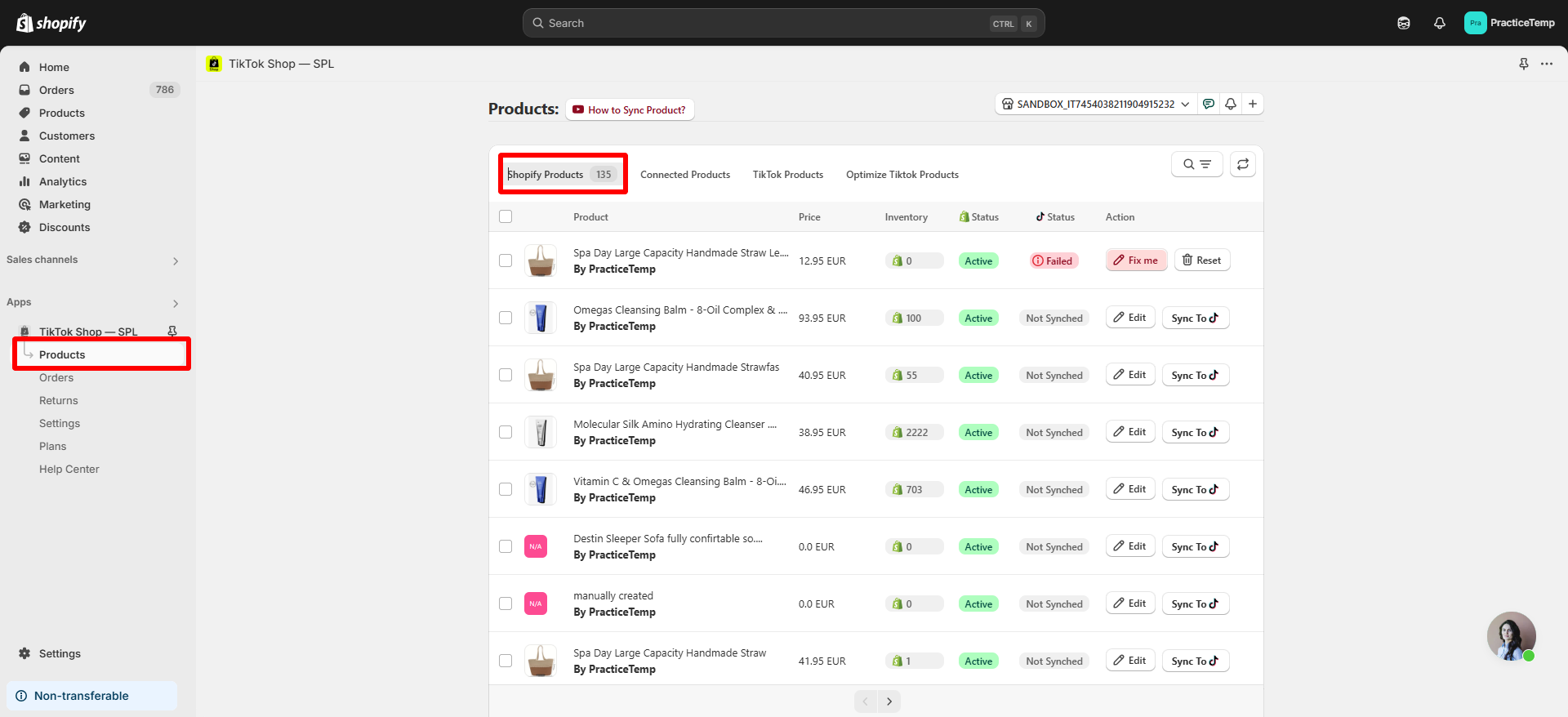
Task: Open Molecular Silk Amino Cleanser thumbnail
Action: coord(541,432)
